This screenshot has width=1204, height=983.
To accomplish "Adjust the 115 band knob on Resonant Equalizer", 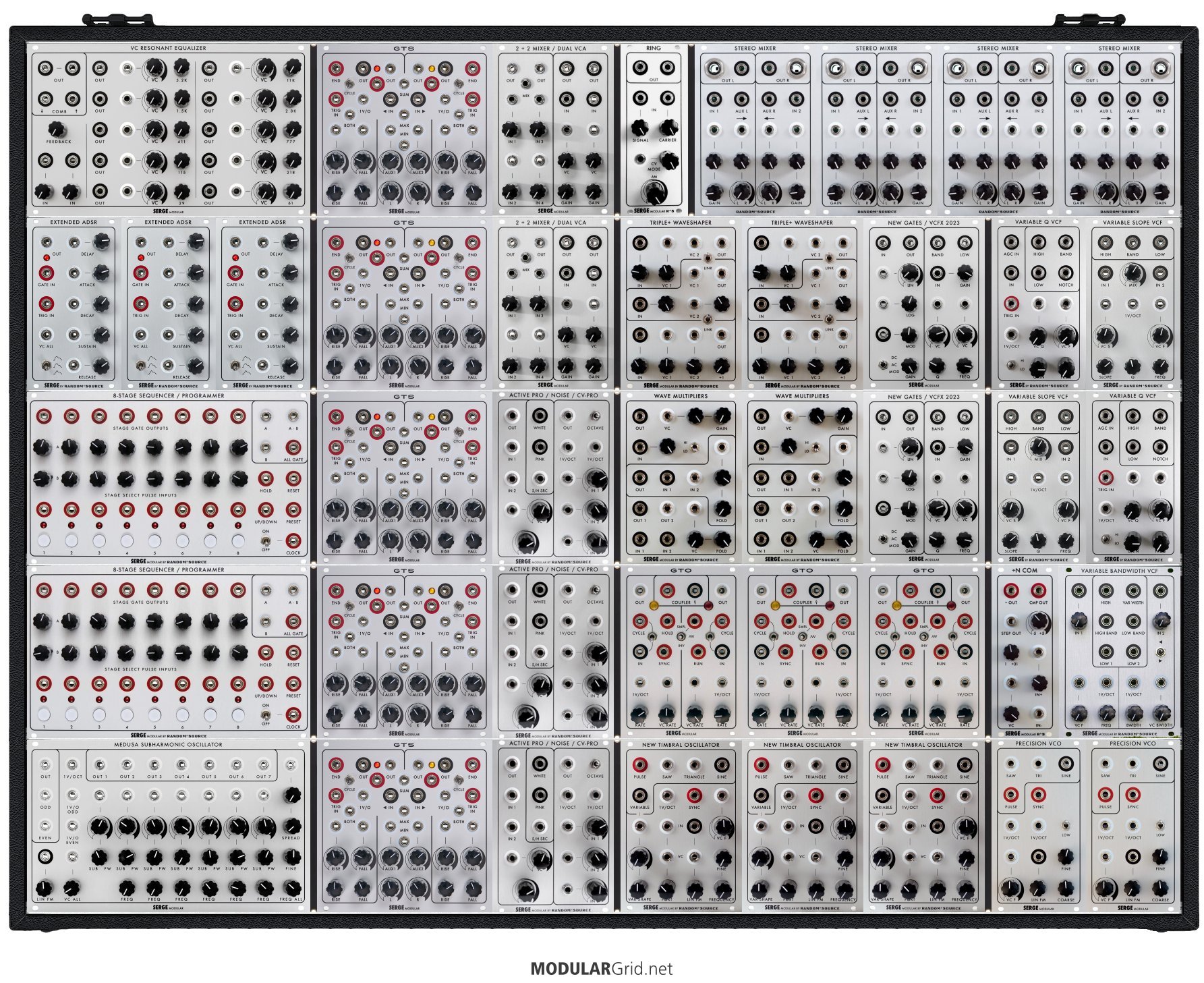I will coord(181,161).
